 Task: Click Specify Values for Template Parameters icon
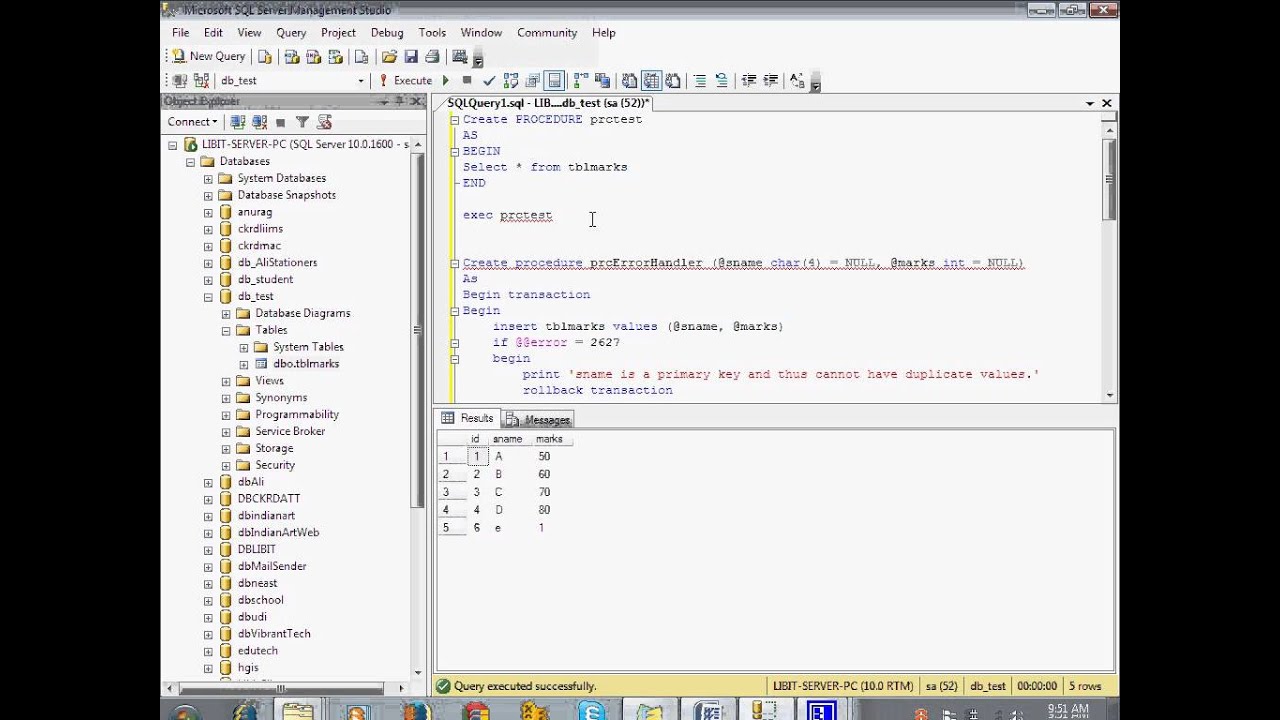797,80
